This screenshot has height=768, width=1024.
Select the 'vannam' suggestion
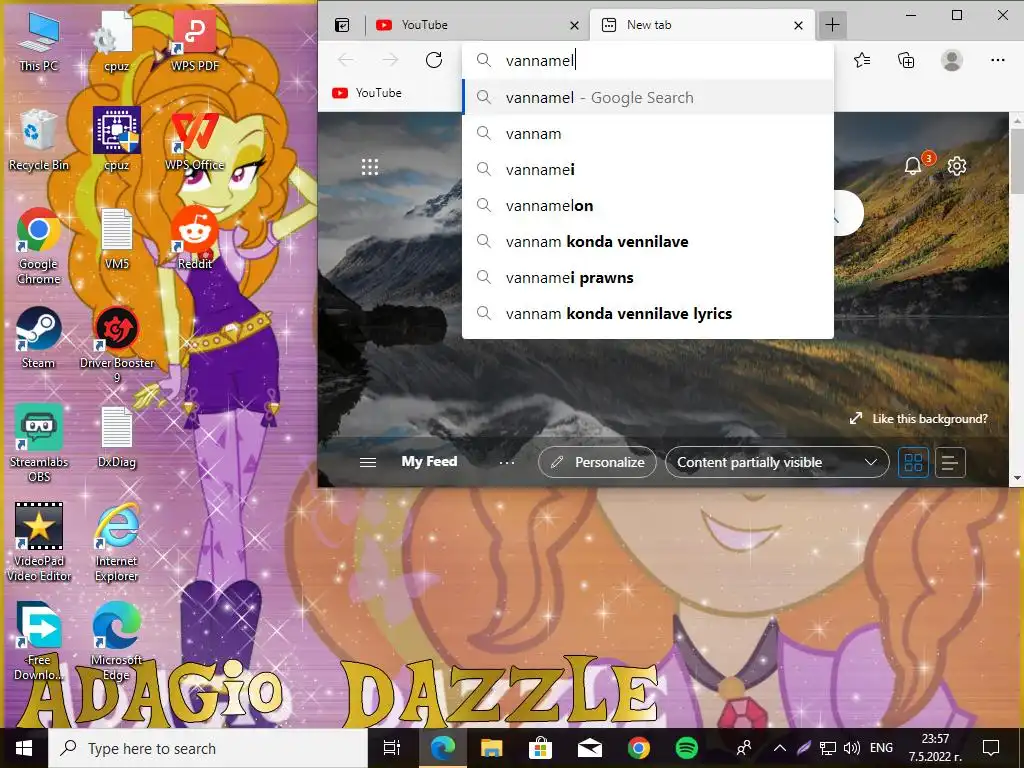click(x=648, y=133)
